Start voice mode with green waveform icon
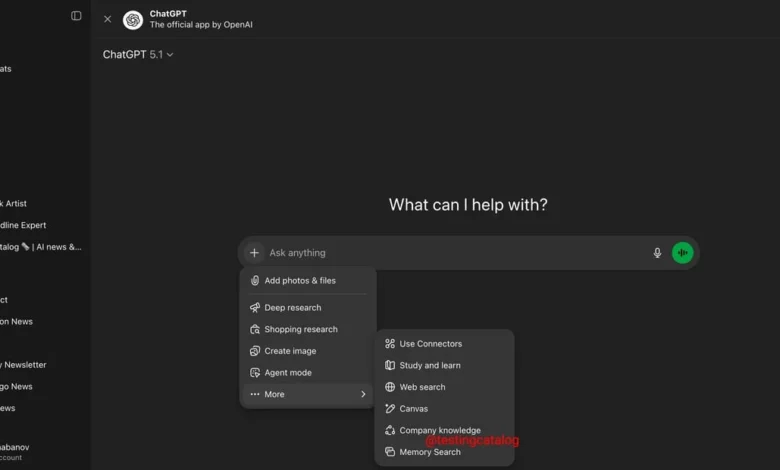780x470 pixels. pos(683,253)
